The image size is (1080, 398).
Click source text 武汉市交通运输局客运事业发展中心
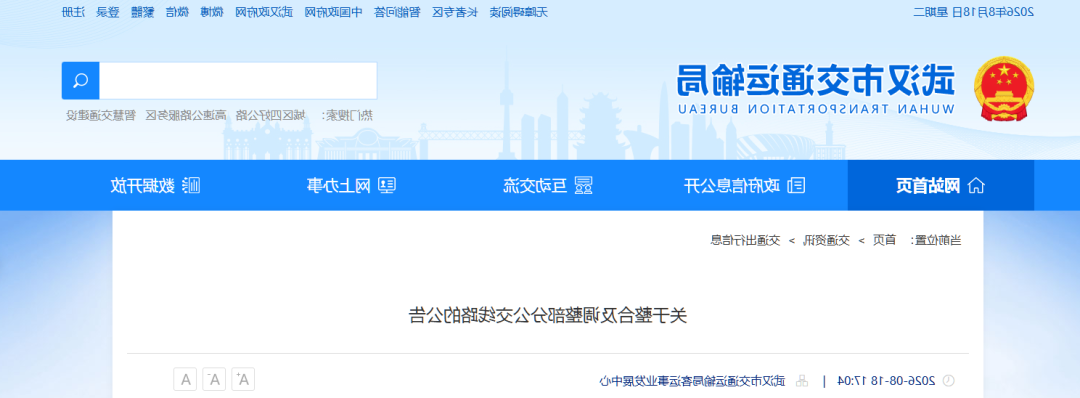point(692,380)
